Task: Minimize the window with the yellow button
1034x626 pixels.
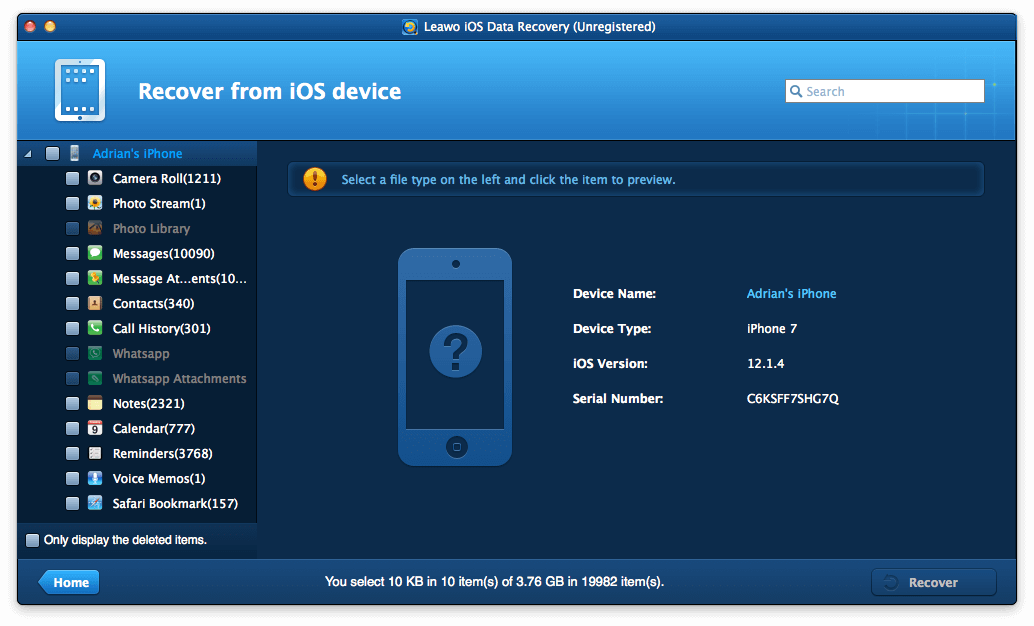Action: coord(50,26)
